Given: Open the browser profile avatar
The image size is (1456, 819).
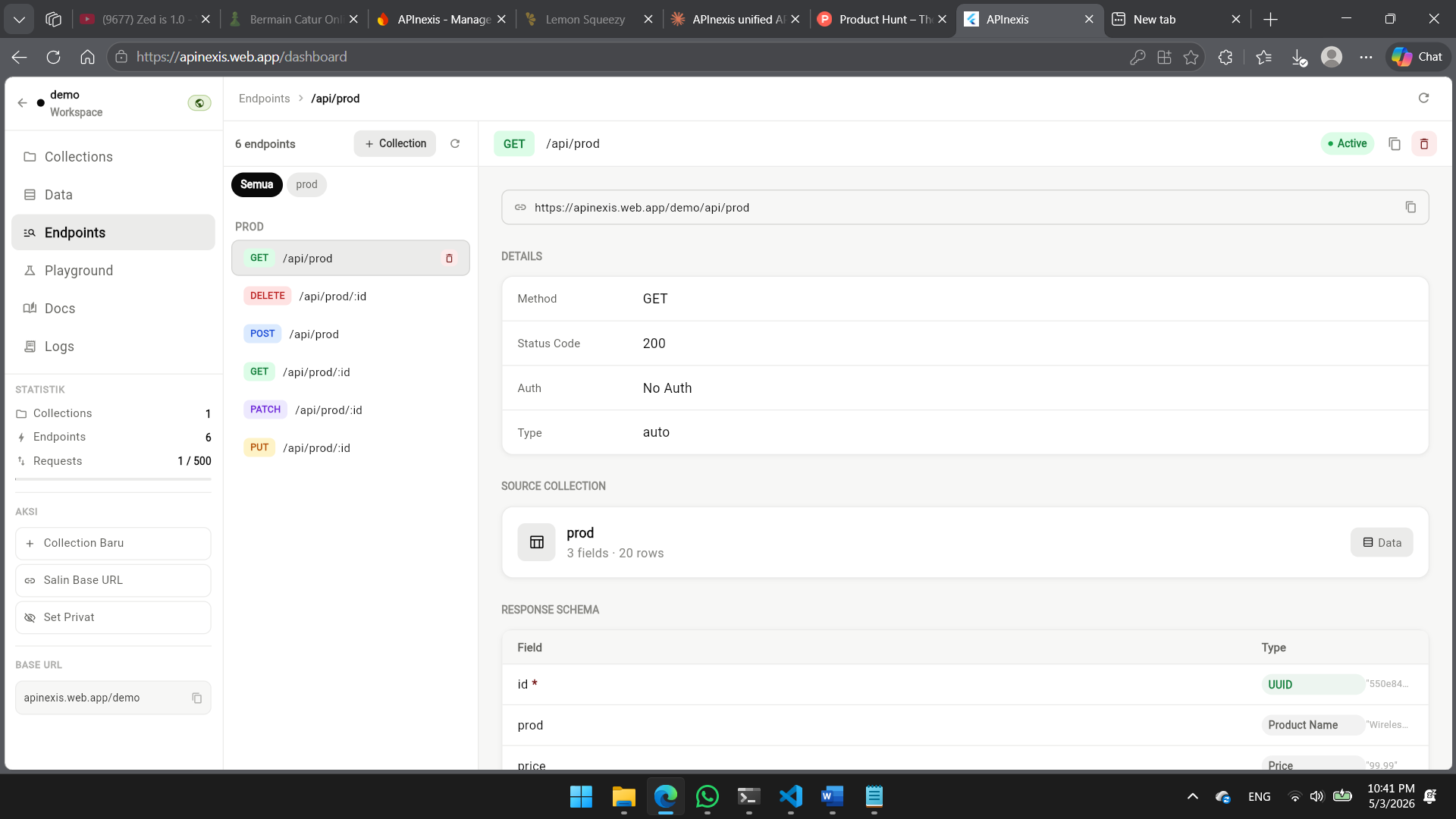Looking at the screenshot, I should (1332, 57).
